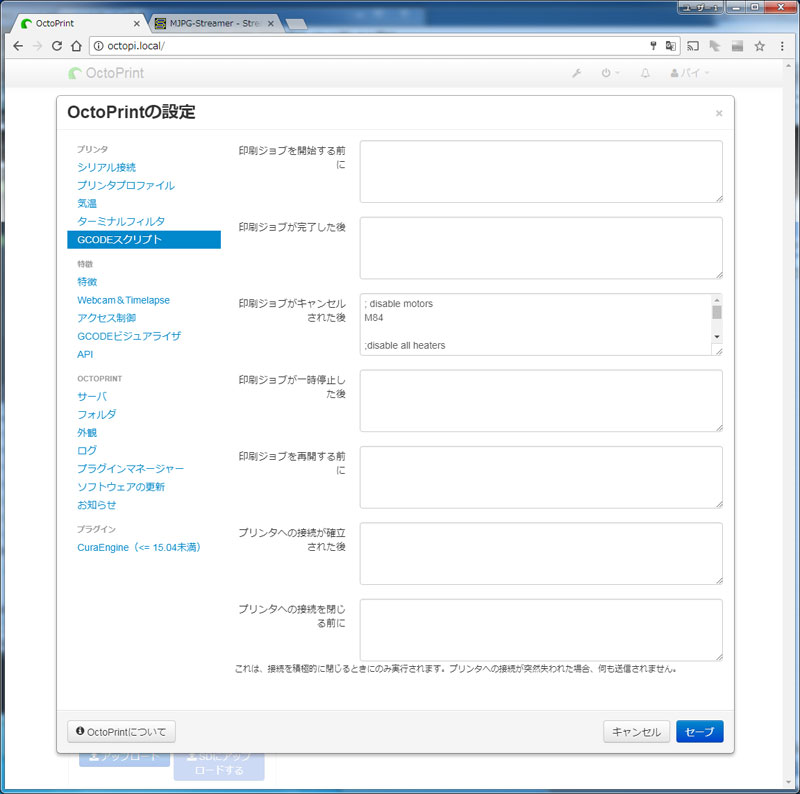Reload the octopi.local page

click(x=57, y=46)
